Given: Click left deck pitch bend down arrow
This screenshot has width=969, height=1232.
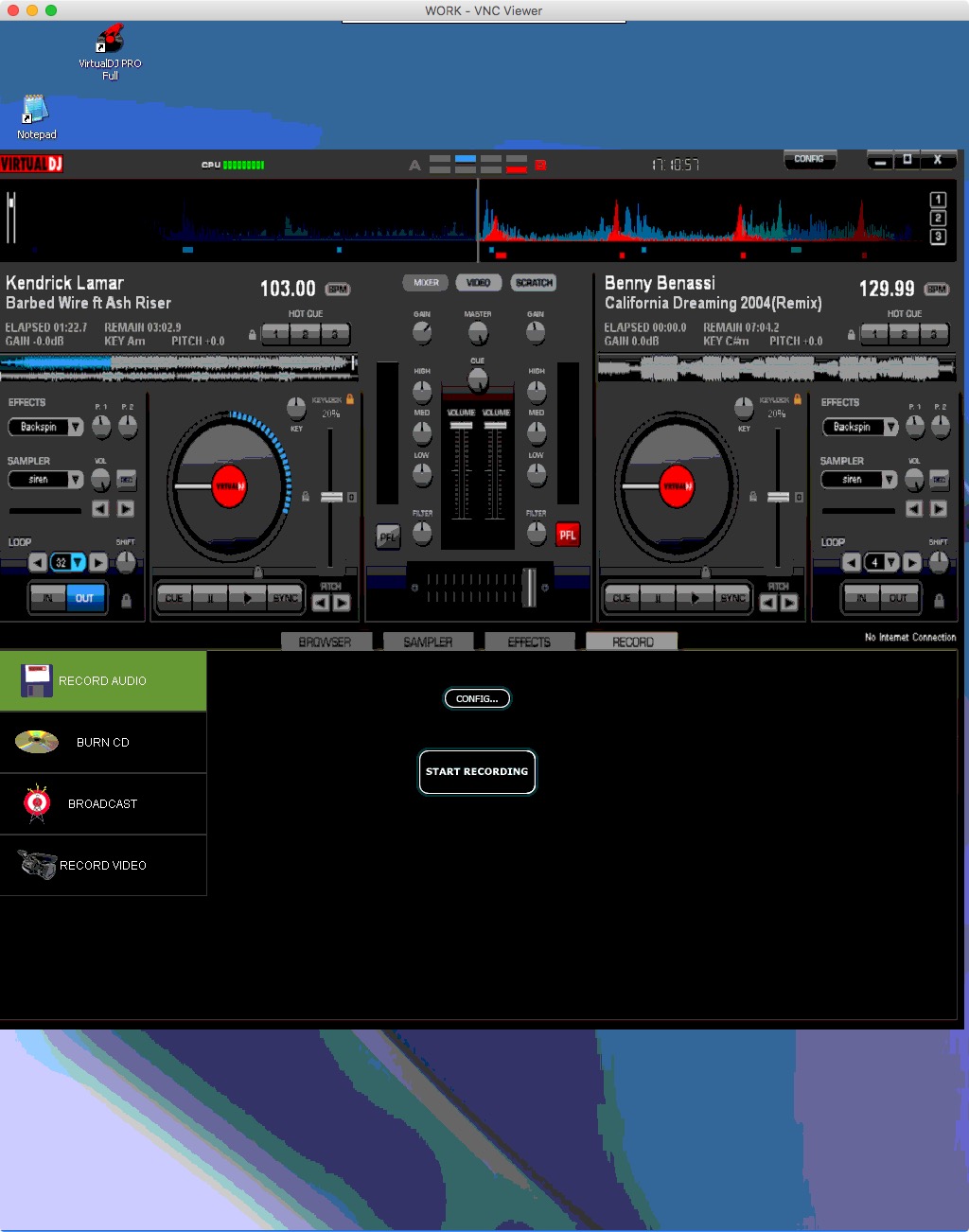Looking at the screenshot, I should pos(321,602).
